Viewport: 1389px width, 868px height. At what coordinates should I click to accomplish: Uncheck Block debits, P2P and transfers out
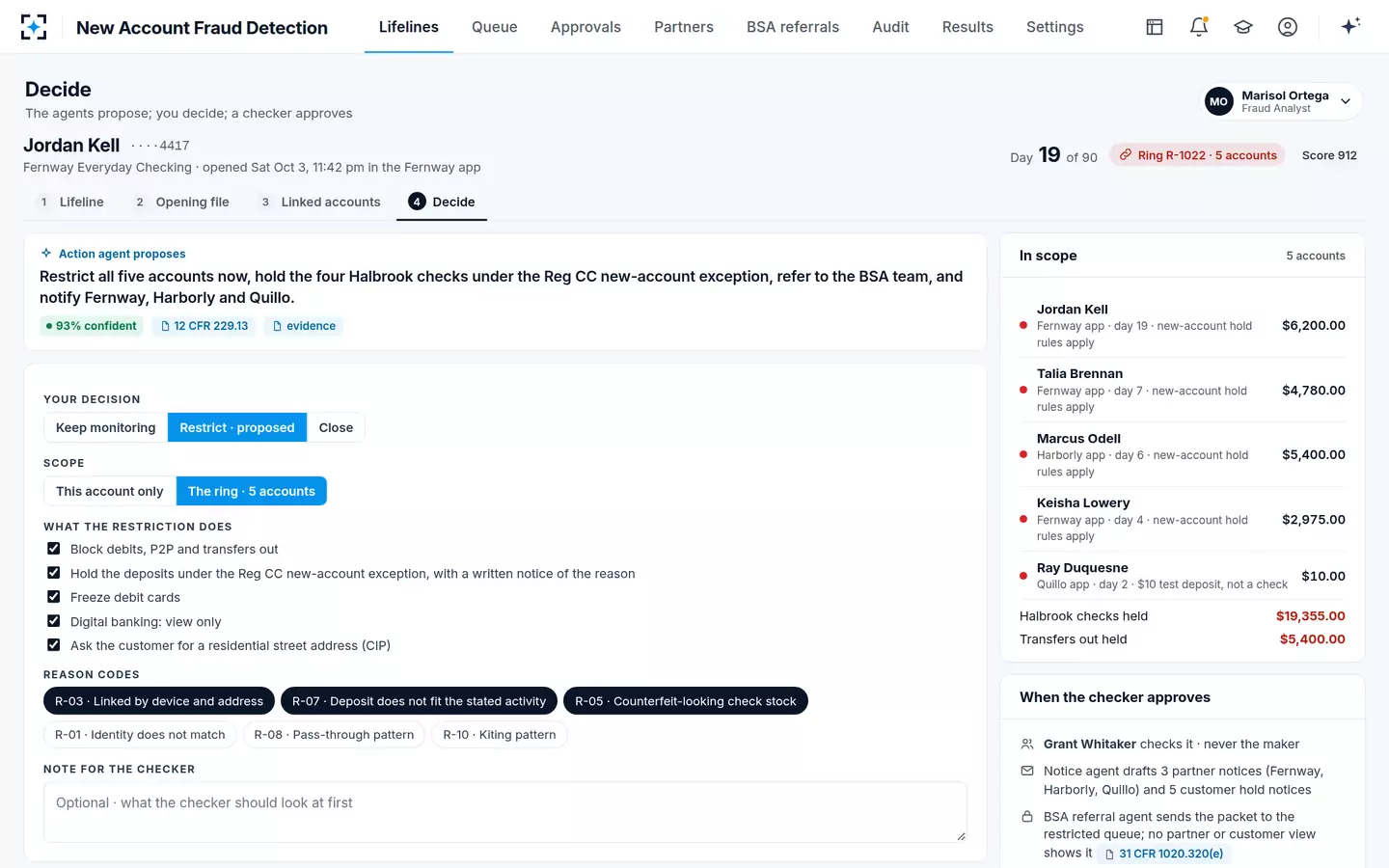coord(54,549)
